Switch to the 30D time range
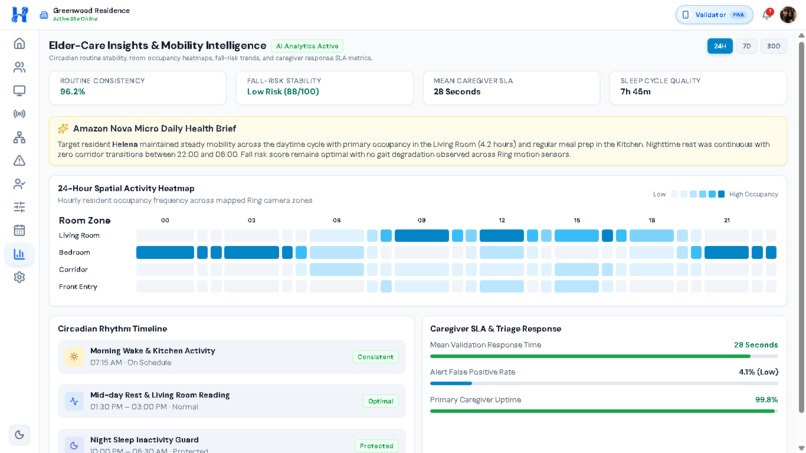This screenshot has width=806, height=453. [x=773, y=46]
